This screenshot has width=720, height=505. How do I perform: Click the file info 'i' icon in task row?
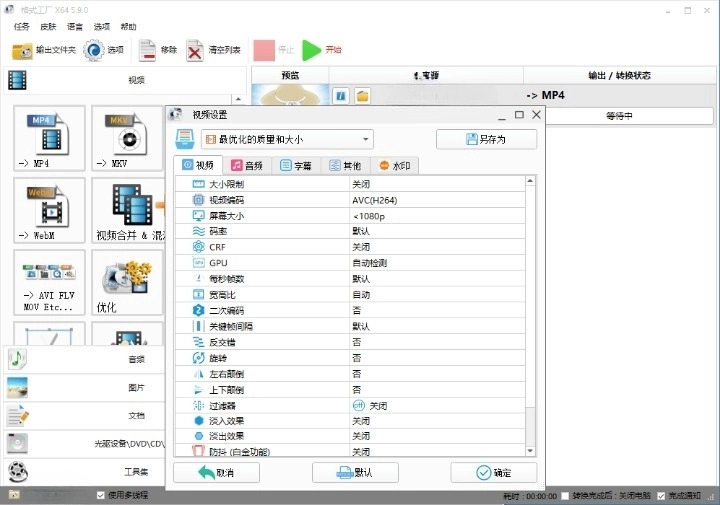click(341, 96)
